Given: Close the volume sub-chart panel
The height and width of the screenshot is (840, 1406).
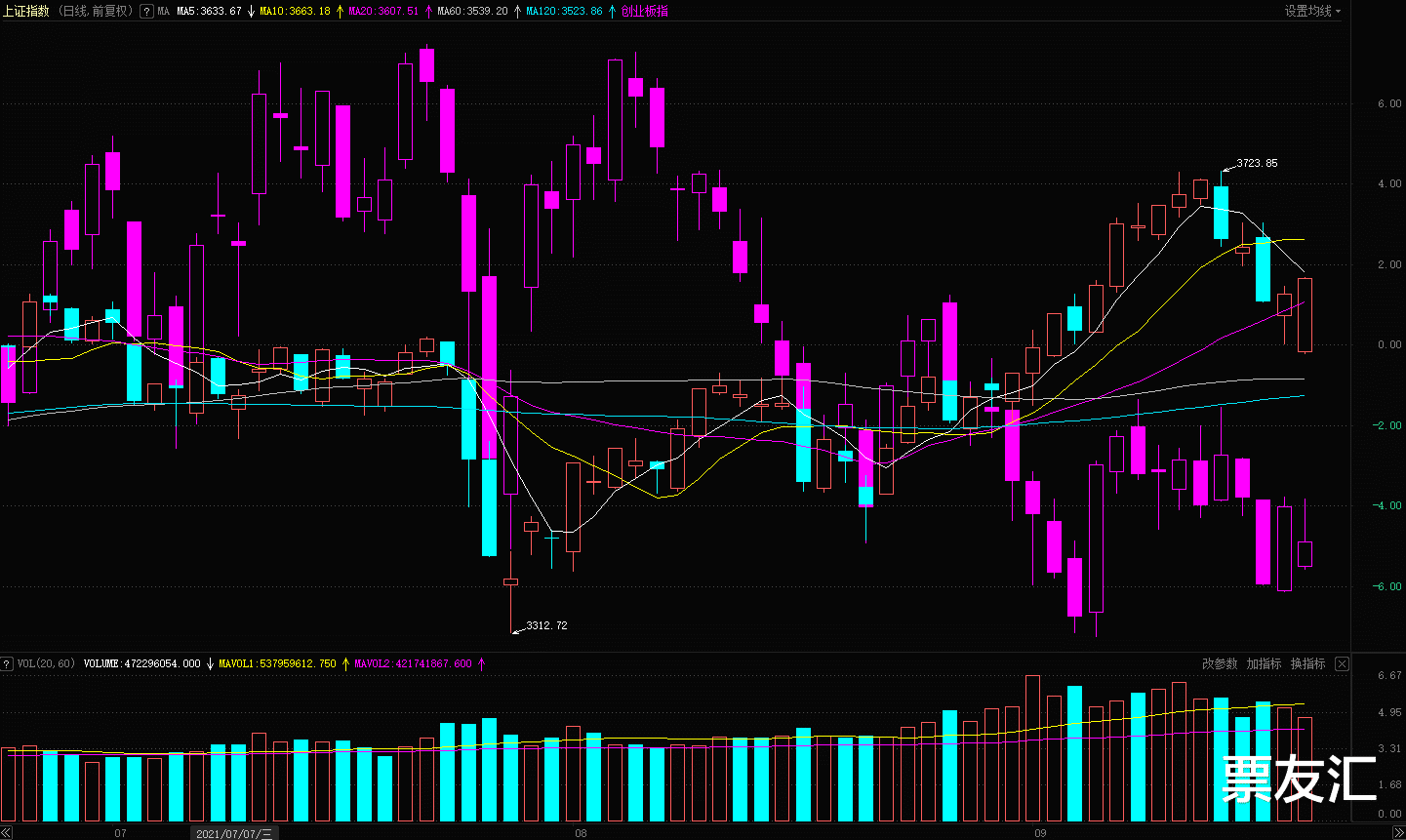Looking at the screenshot, I should pyautogui.click(x=1342, y=663).
